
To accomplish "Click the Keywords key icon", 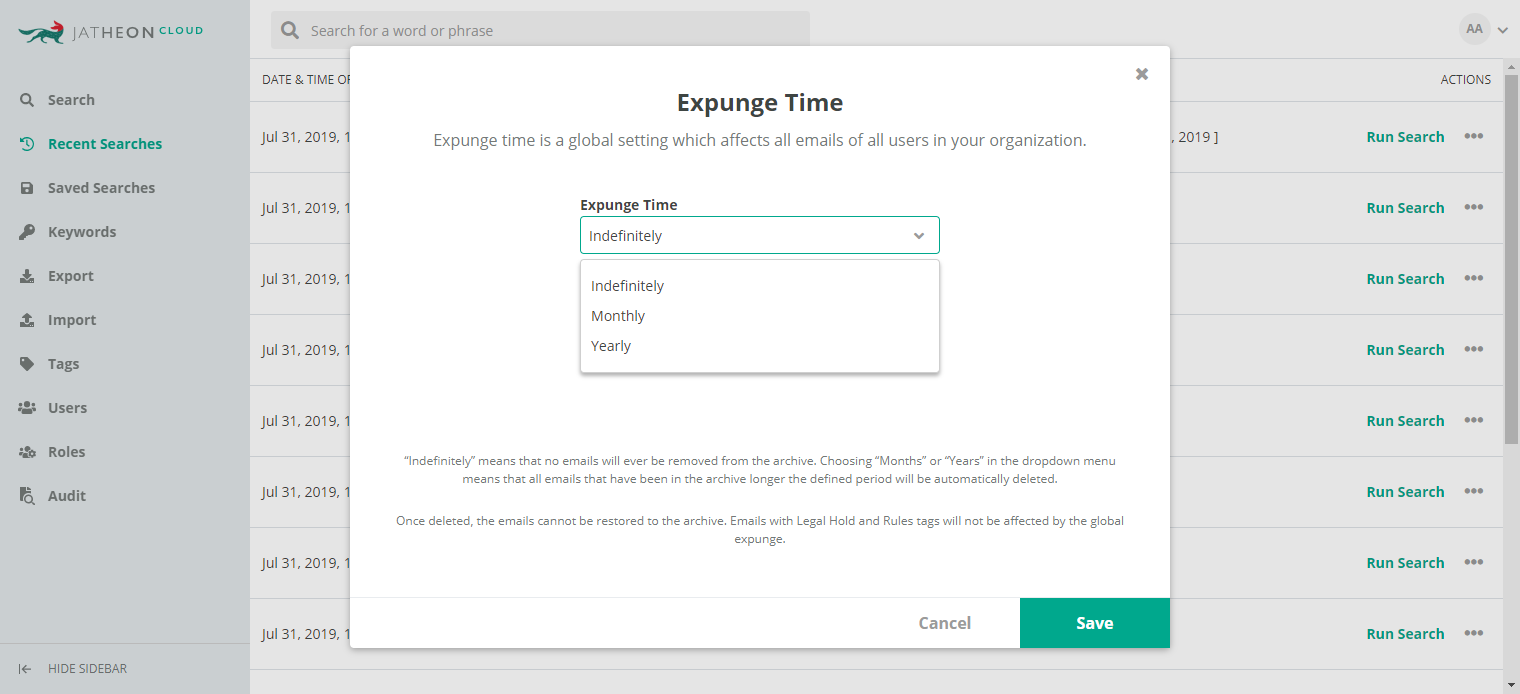I will 27,232.
